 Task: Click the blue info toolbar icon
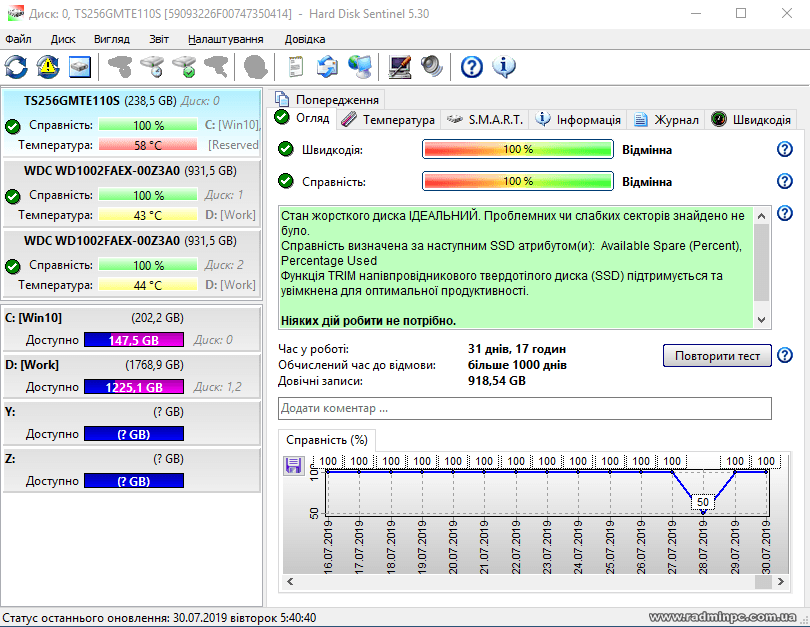coord(504,67)
